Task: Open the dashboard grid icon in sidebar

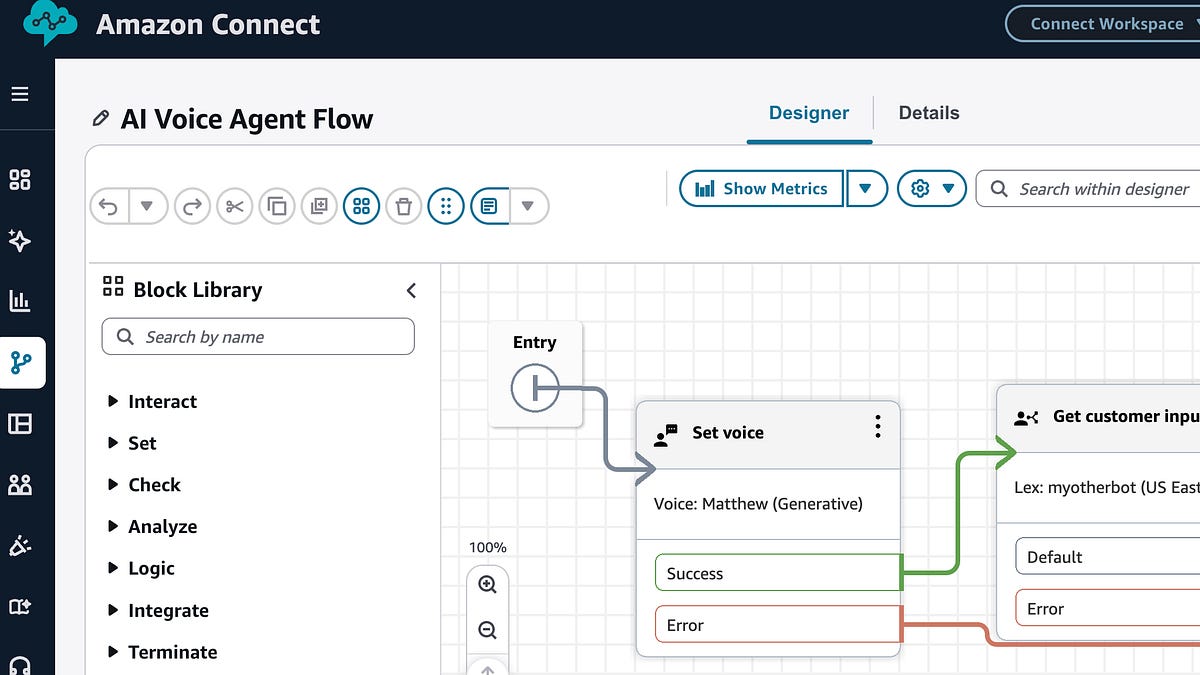Action: [20, 180]
